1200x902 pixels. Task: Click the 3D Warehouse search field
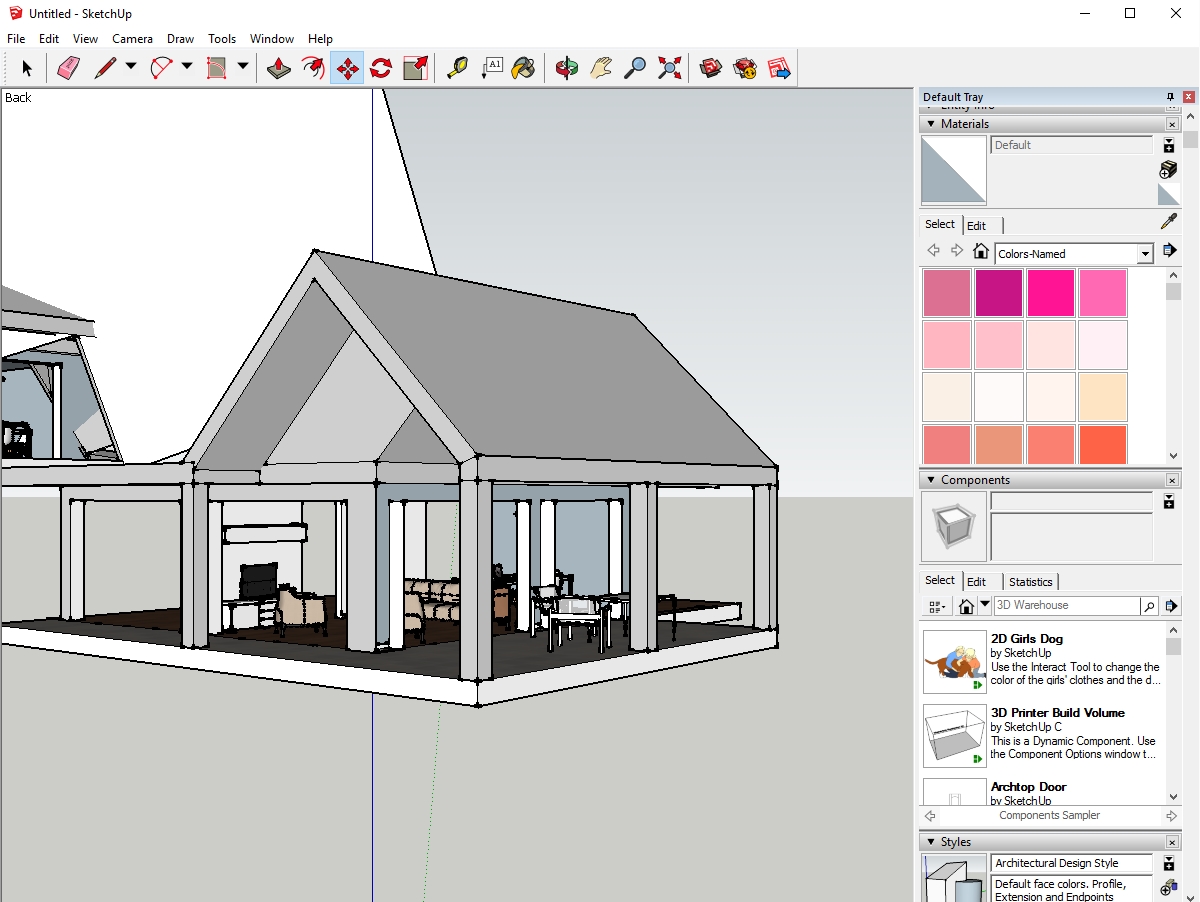click(x=1065, y=606)
